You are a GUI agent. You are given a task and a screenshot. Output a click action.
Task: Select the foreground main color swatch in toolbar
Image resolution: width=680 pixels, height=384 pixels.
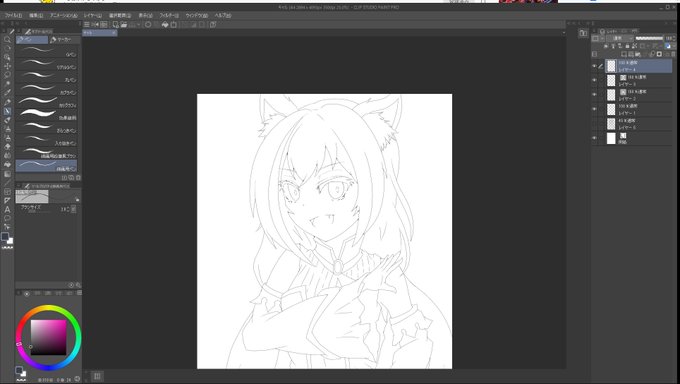(x=5, y=236)
